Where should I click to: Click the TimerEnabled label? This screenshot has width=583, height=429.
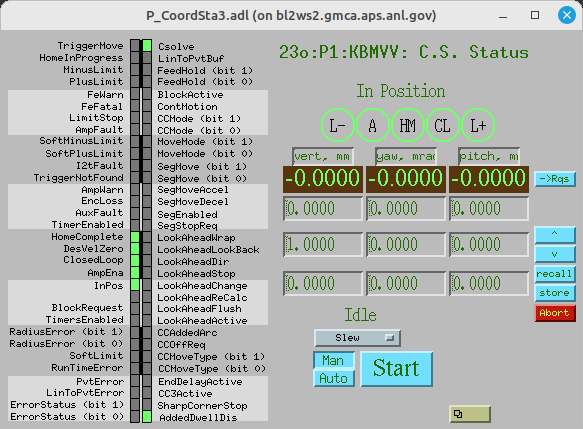pos(87,225)
